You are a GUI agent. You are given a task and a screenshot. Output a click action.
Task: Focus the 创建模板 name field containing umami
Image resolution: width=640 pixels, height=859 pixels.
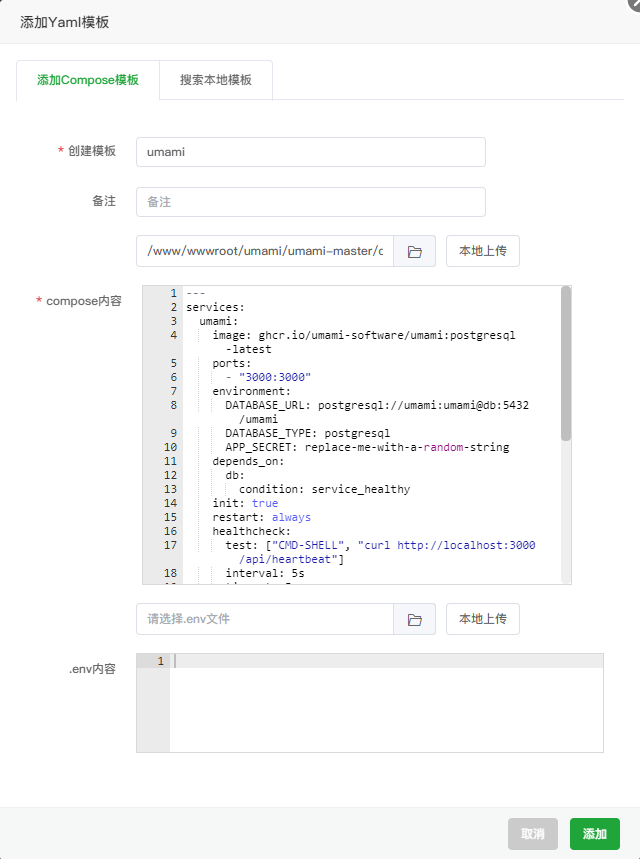pos(310,152)
